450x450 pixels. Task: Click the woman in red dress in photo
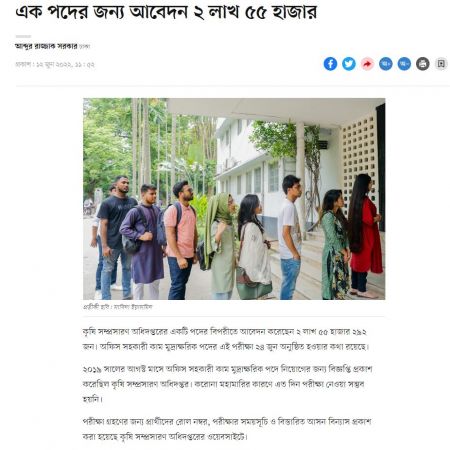tap(365, 236)
